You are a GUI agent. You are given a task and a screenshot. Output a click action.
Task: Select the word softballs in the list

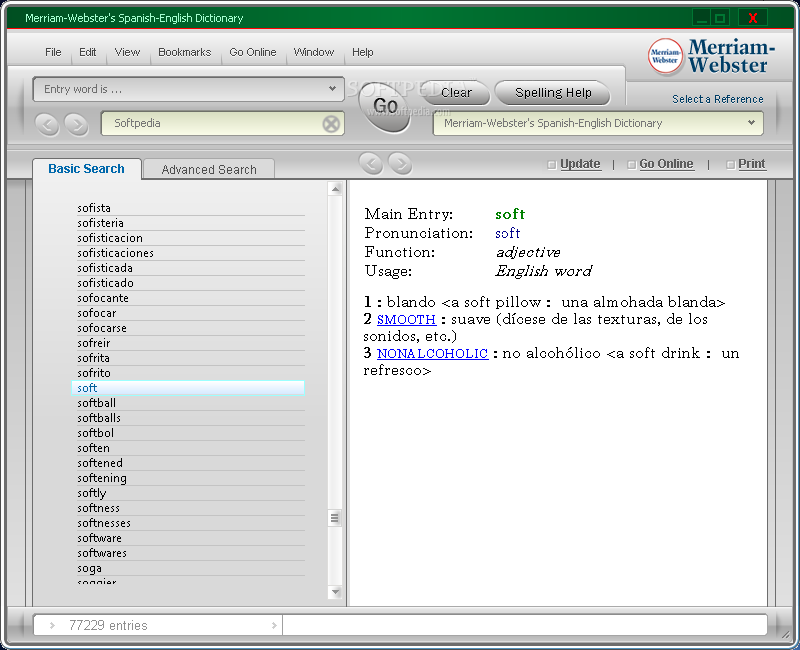(191, 418)
